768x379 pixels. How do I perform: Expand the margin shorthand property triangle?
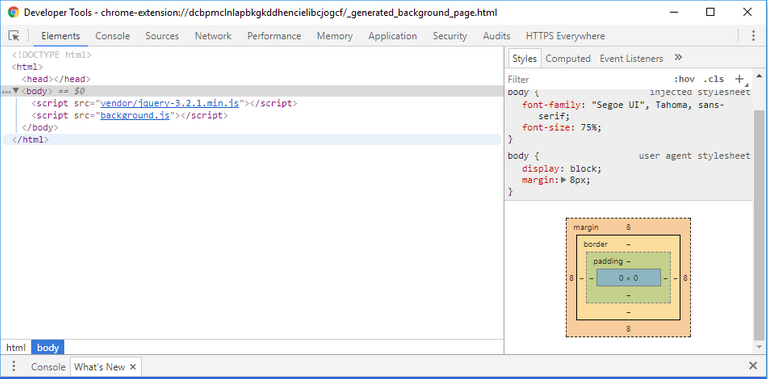pos(564,180)
